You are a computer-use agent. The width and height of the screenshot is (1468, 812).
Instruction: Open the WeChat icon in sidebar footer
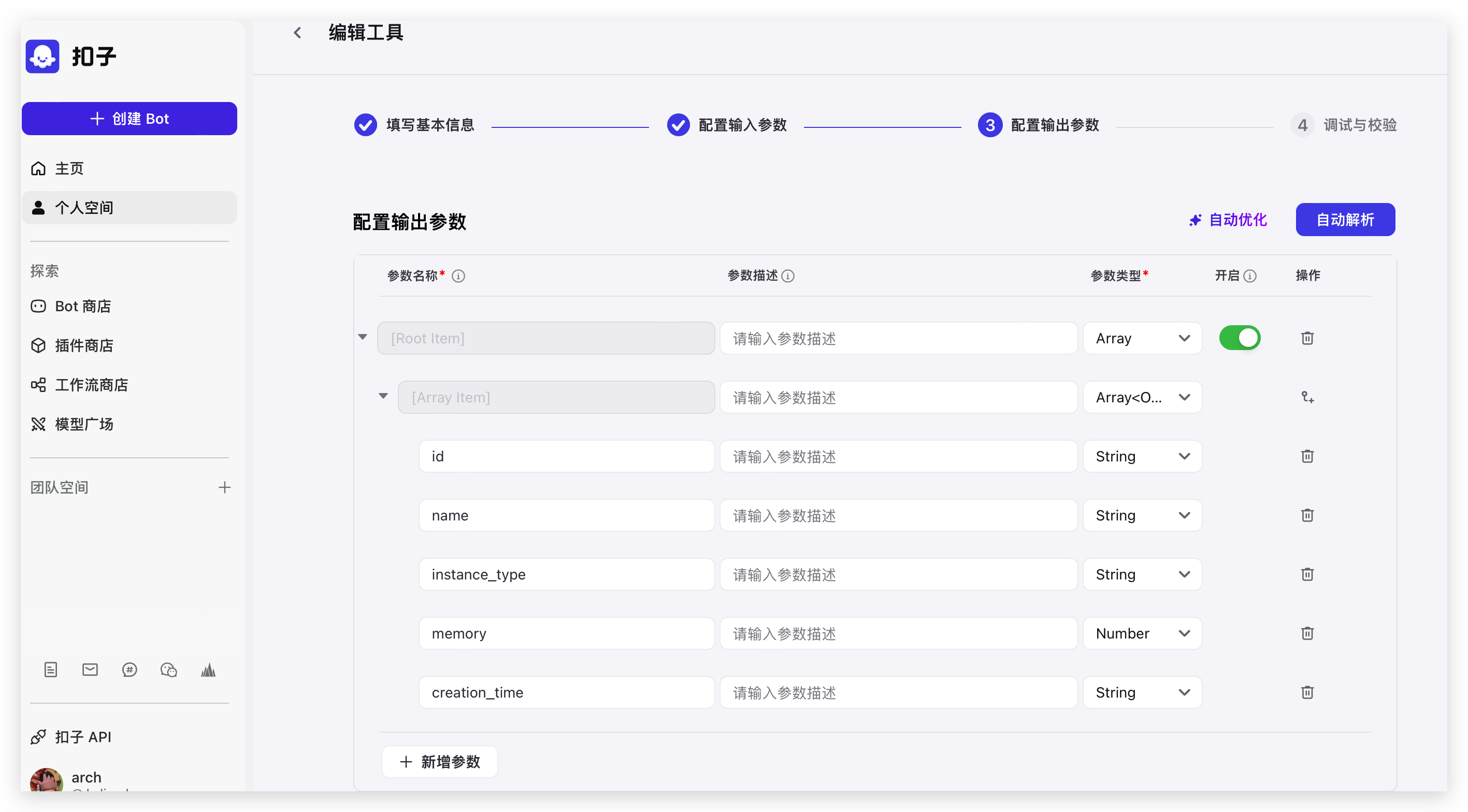[169, 670]
